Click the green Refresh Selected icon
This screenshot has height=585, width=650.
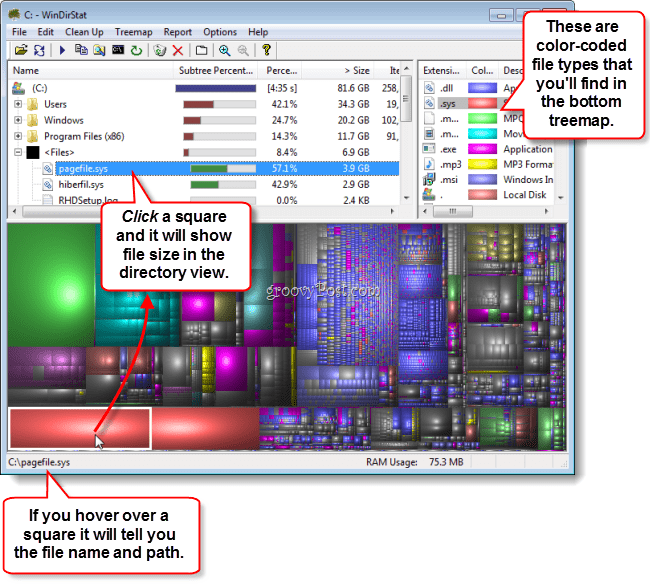point(136,51)
